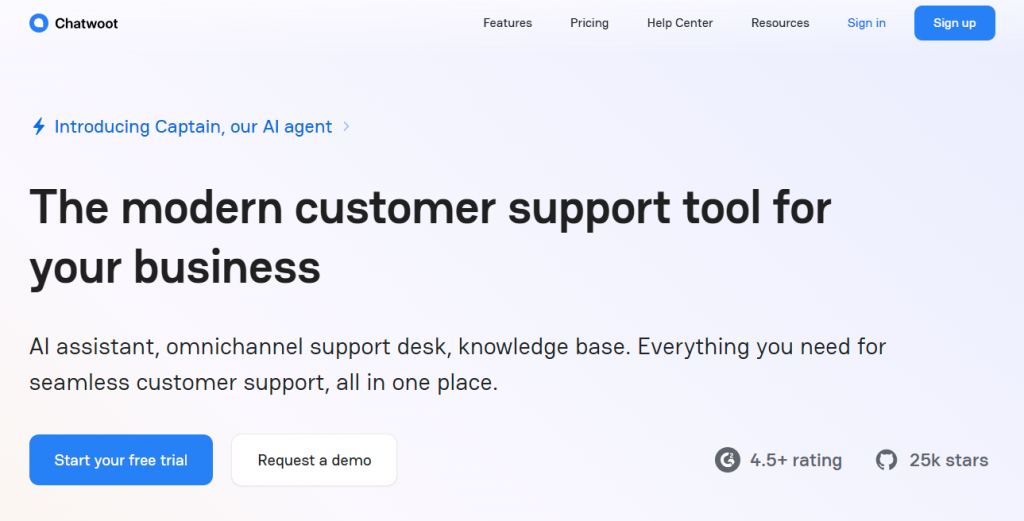Click the Sign up button
The image size is (1024, 521).
coord(954,23)
